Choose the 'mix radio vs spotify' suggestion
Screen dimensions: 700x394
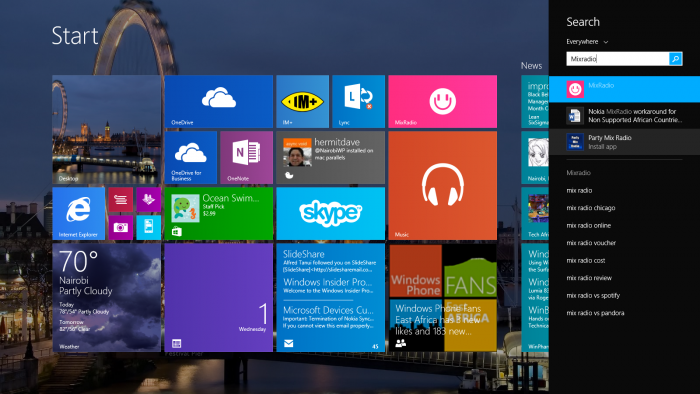pyautogui.click(x=593, y=295)
